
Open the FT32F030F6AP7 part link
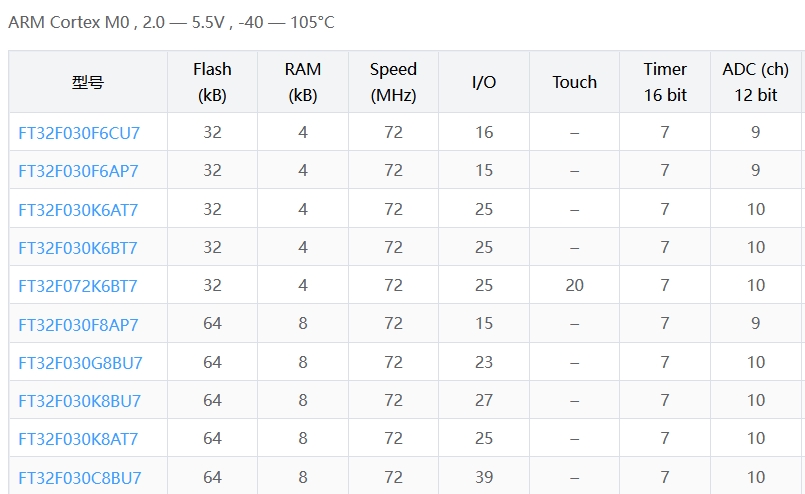click(78, 171)
